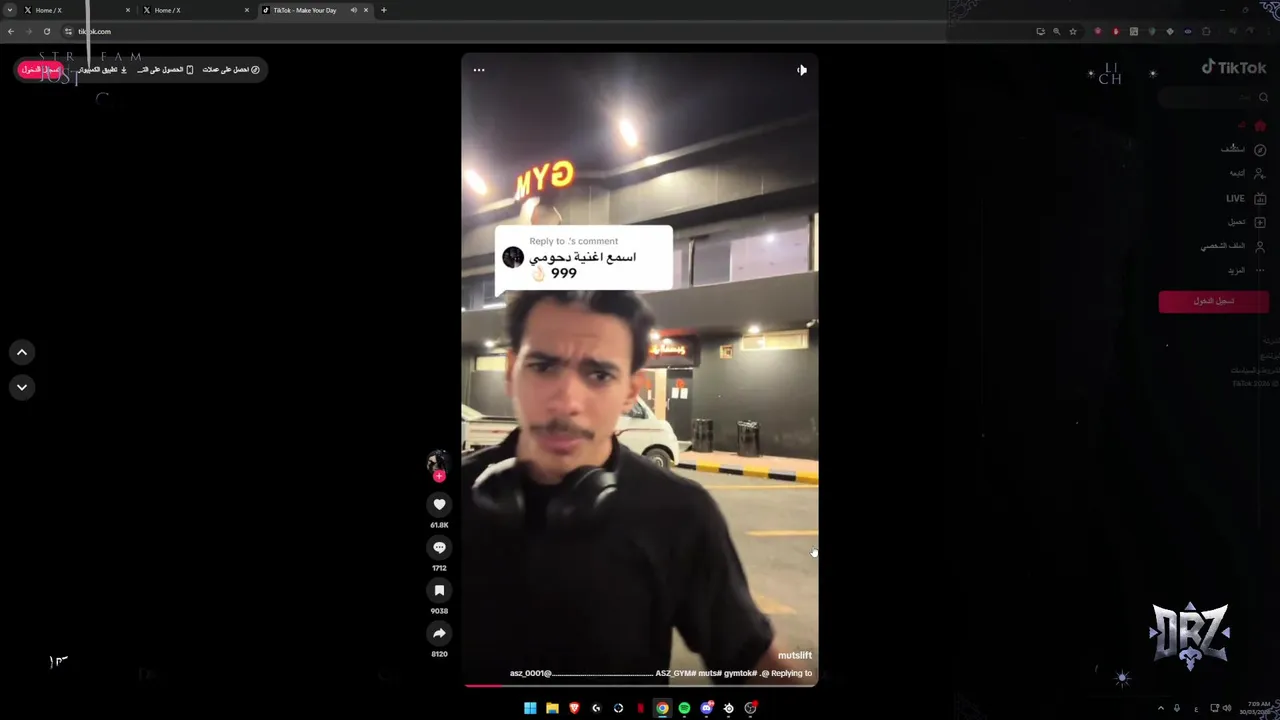Click the TikTok logo in the sidebar
Image resolution: width=1280 pixels, height=720 pixels.
pos(1234,68)
